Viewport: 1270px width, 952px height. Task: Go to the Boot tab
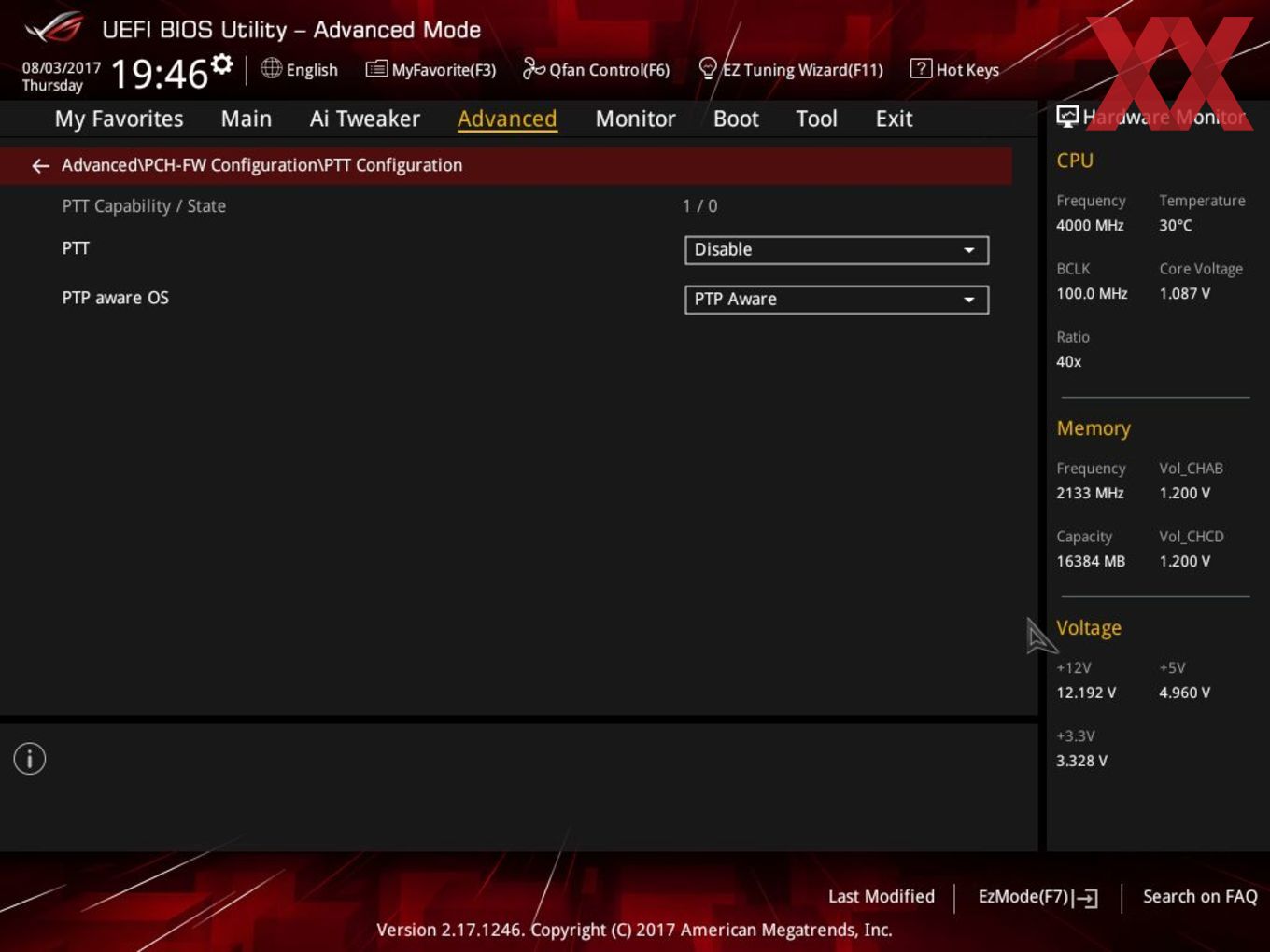(736, 119)
